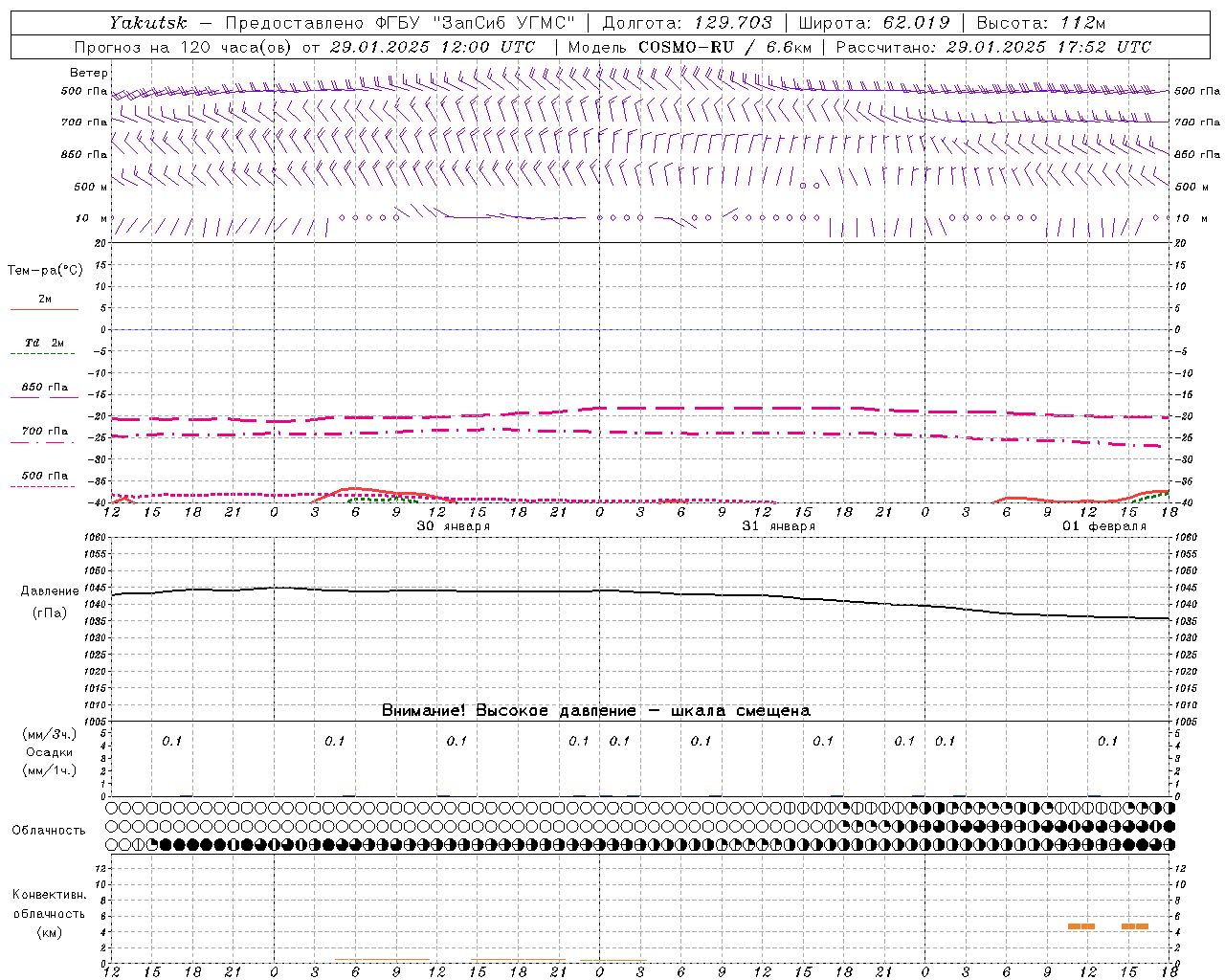The width and height of the screenshot is (1225, 980).
Task: Select the "Тем-ра(°C)" temperature axis title
Action: [45, 271]
